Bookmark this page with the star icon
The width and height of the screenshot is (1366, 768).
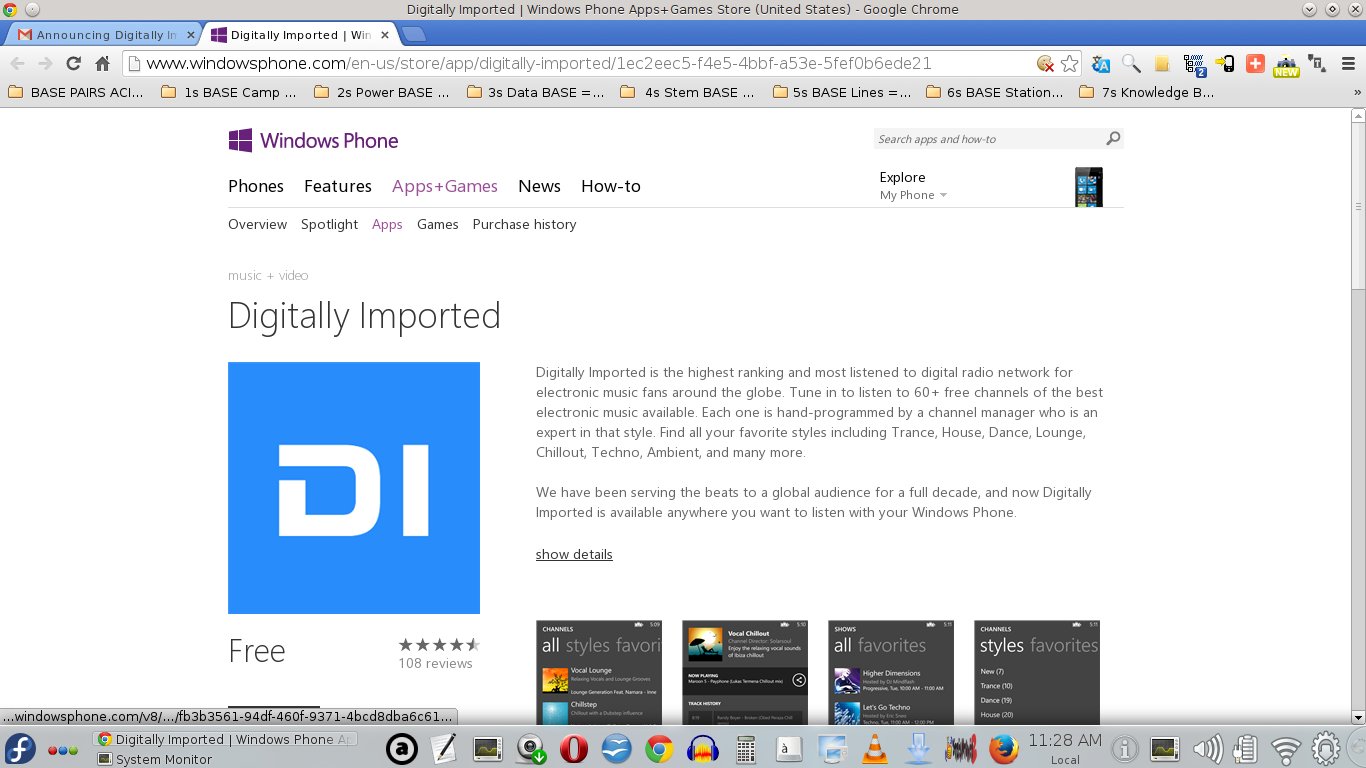(x=1070, y=64)
